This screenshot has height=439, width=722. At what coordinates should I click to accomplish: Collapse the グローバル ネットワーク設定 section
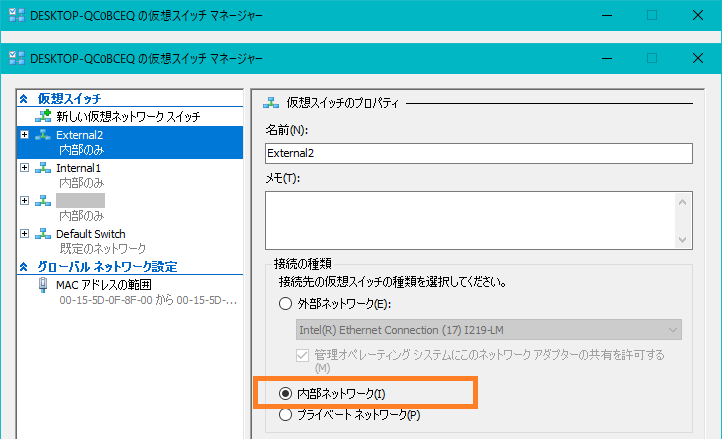pyautogui.click(x=24, y=266)
